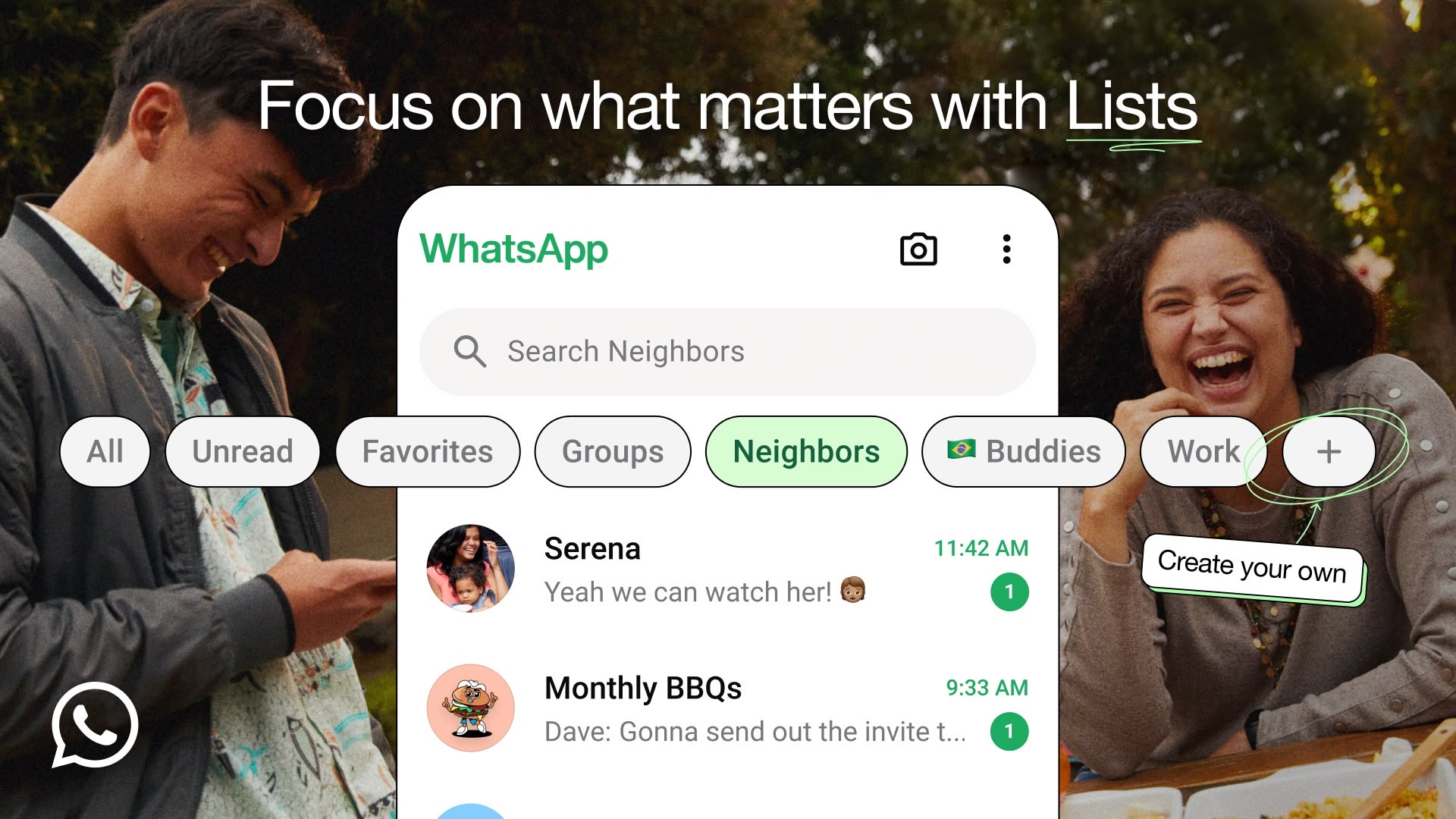
Task: Tap the Search Neighbors input field
Action: point(728,351)
